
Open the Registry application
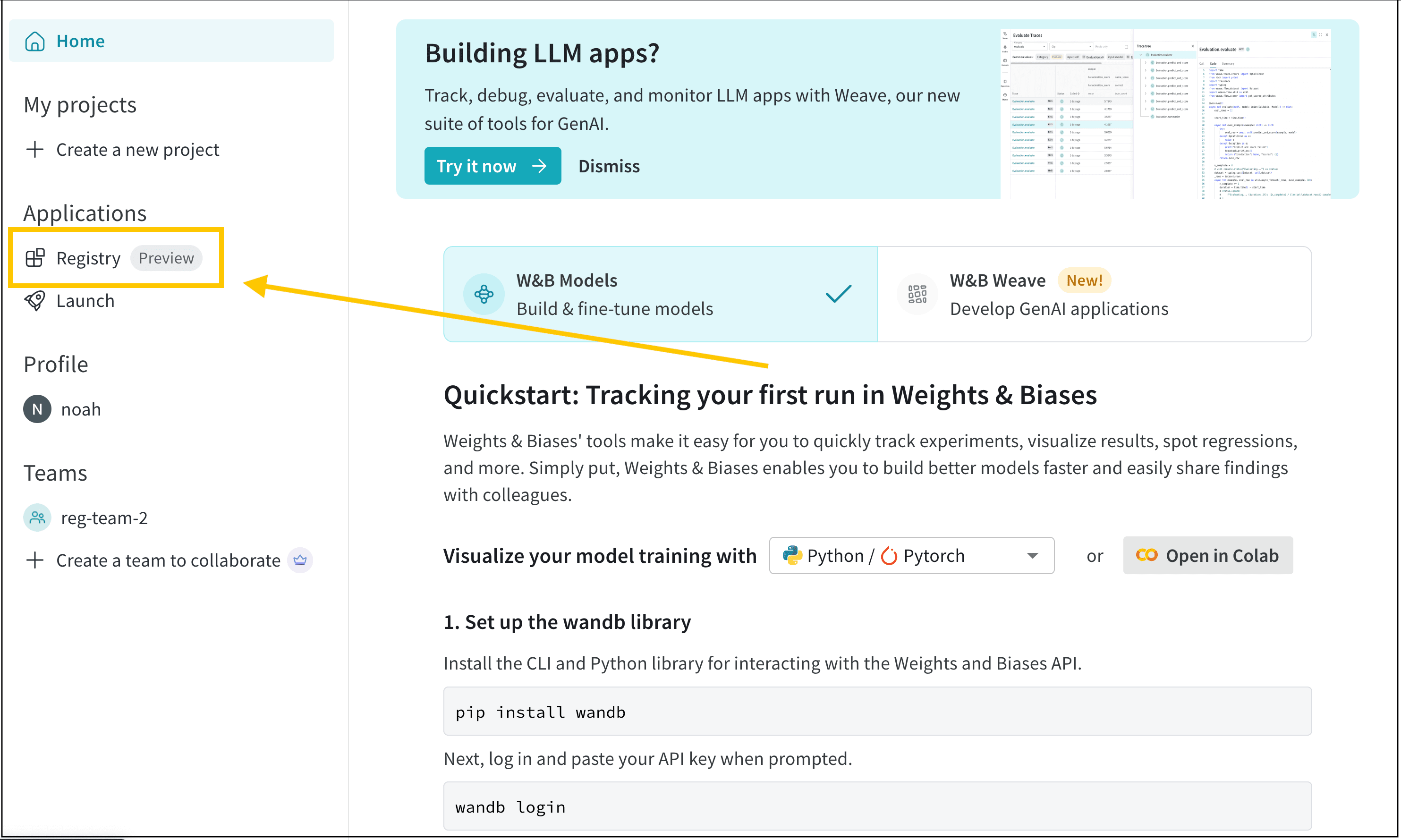point(88,258)
